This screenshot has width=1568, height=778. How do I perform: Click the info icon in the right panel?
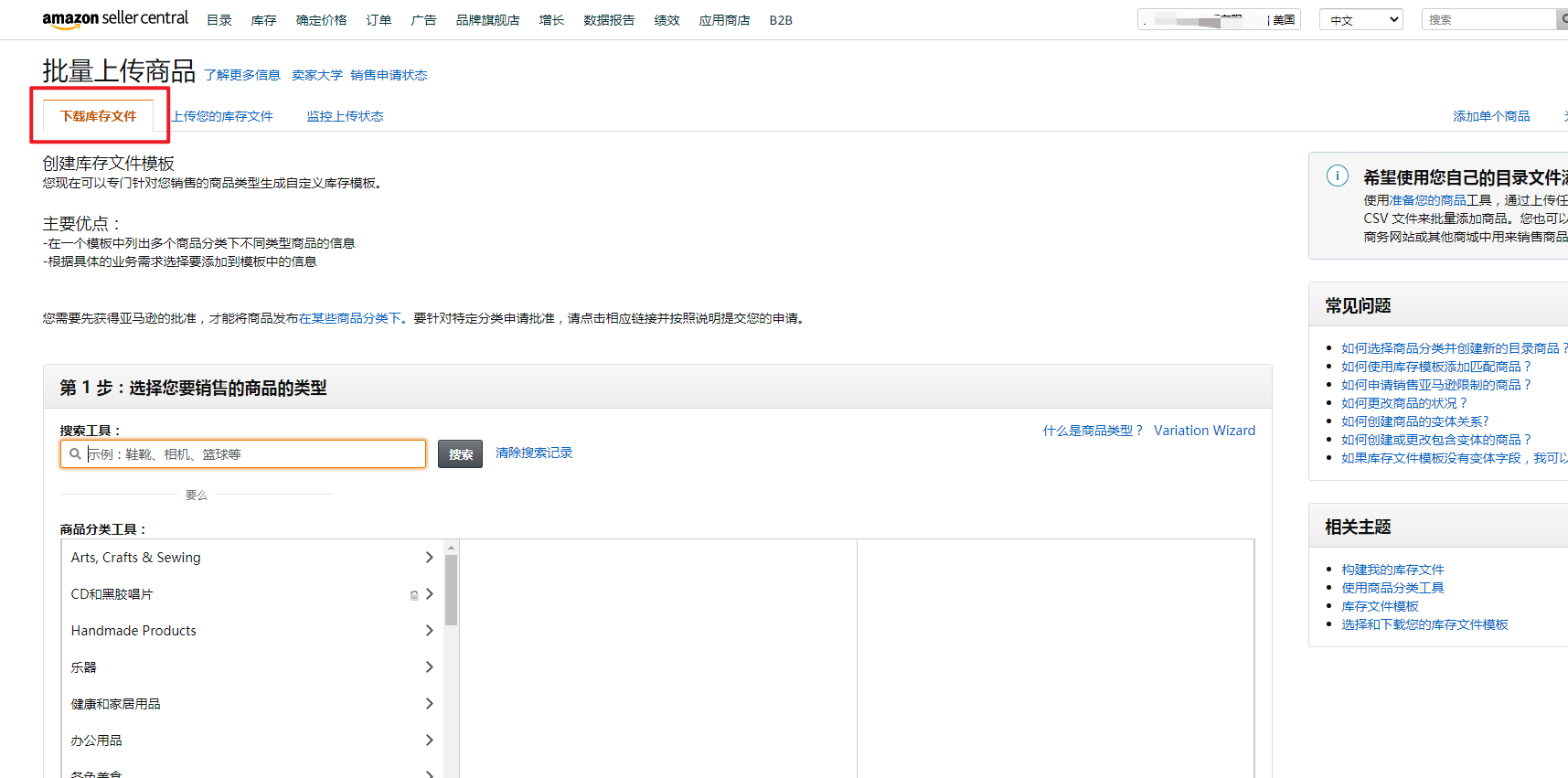1337,176
